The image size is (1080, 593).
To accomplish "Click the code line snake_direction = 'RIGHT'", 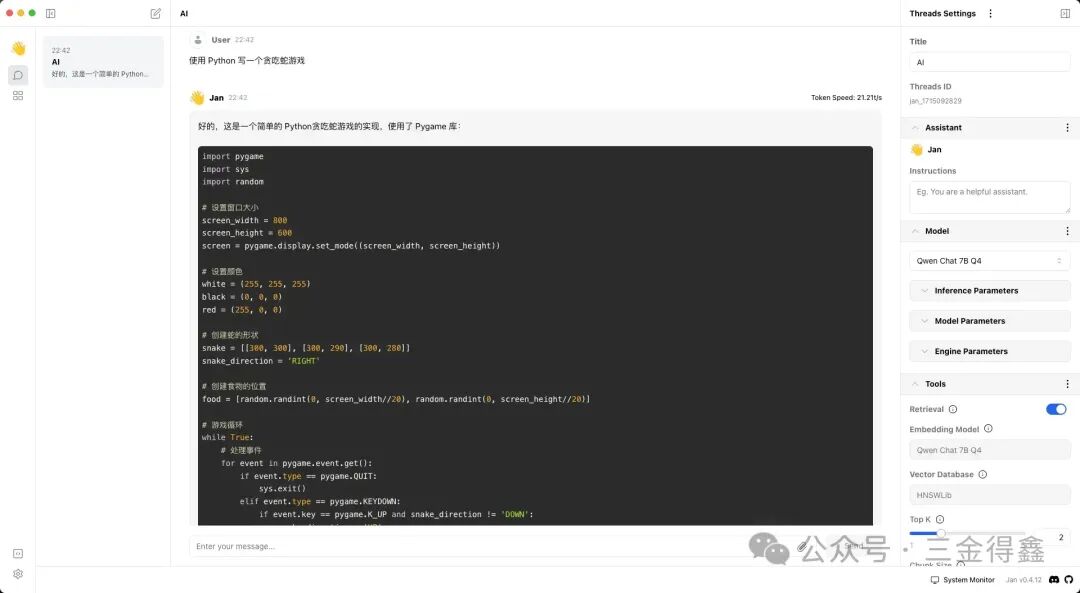I will 261,361.
